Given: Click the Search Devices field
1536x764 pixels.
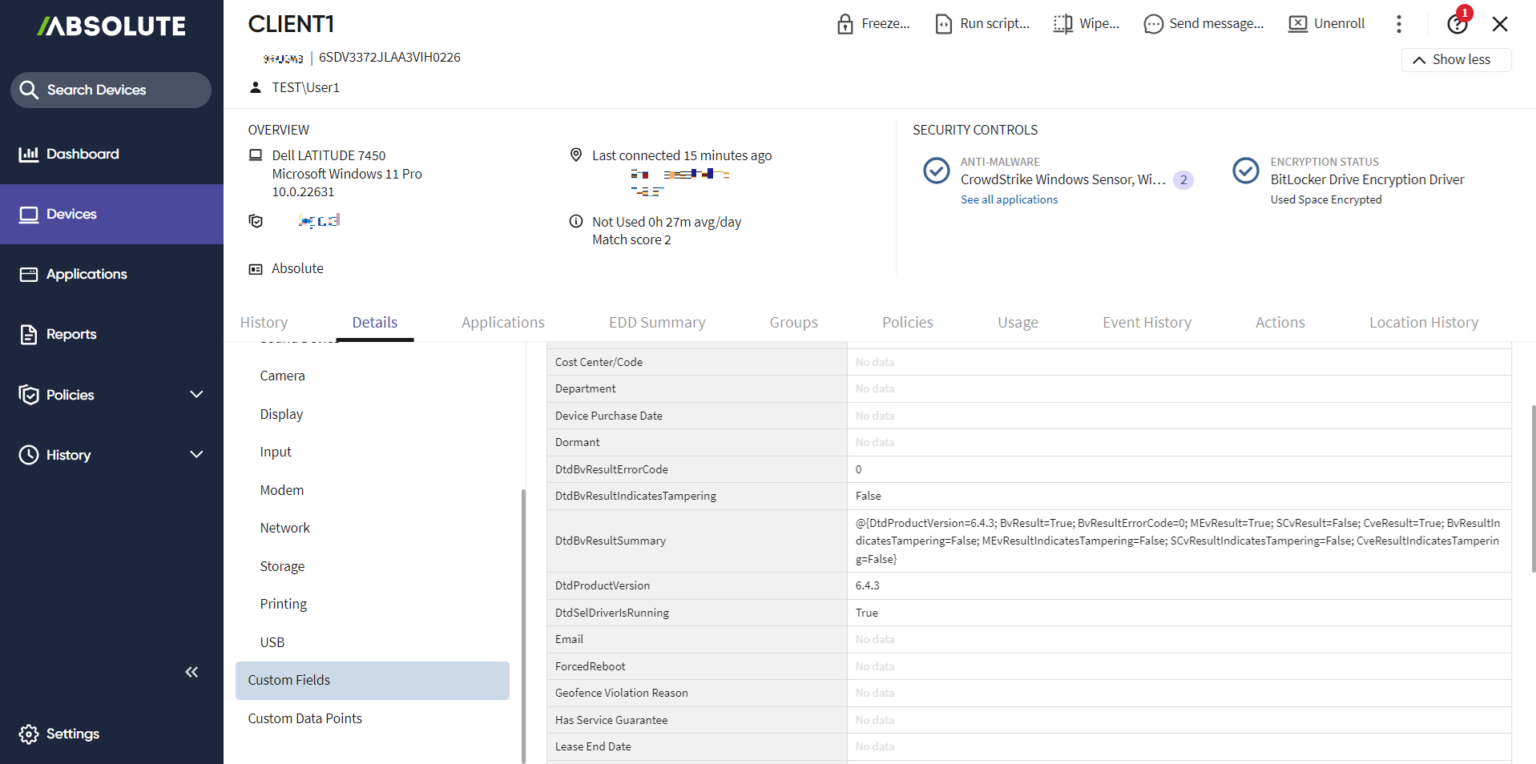Looking at the screenshot, I should coord(110,89).
